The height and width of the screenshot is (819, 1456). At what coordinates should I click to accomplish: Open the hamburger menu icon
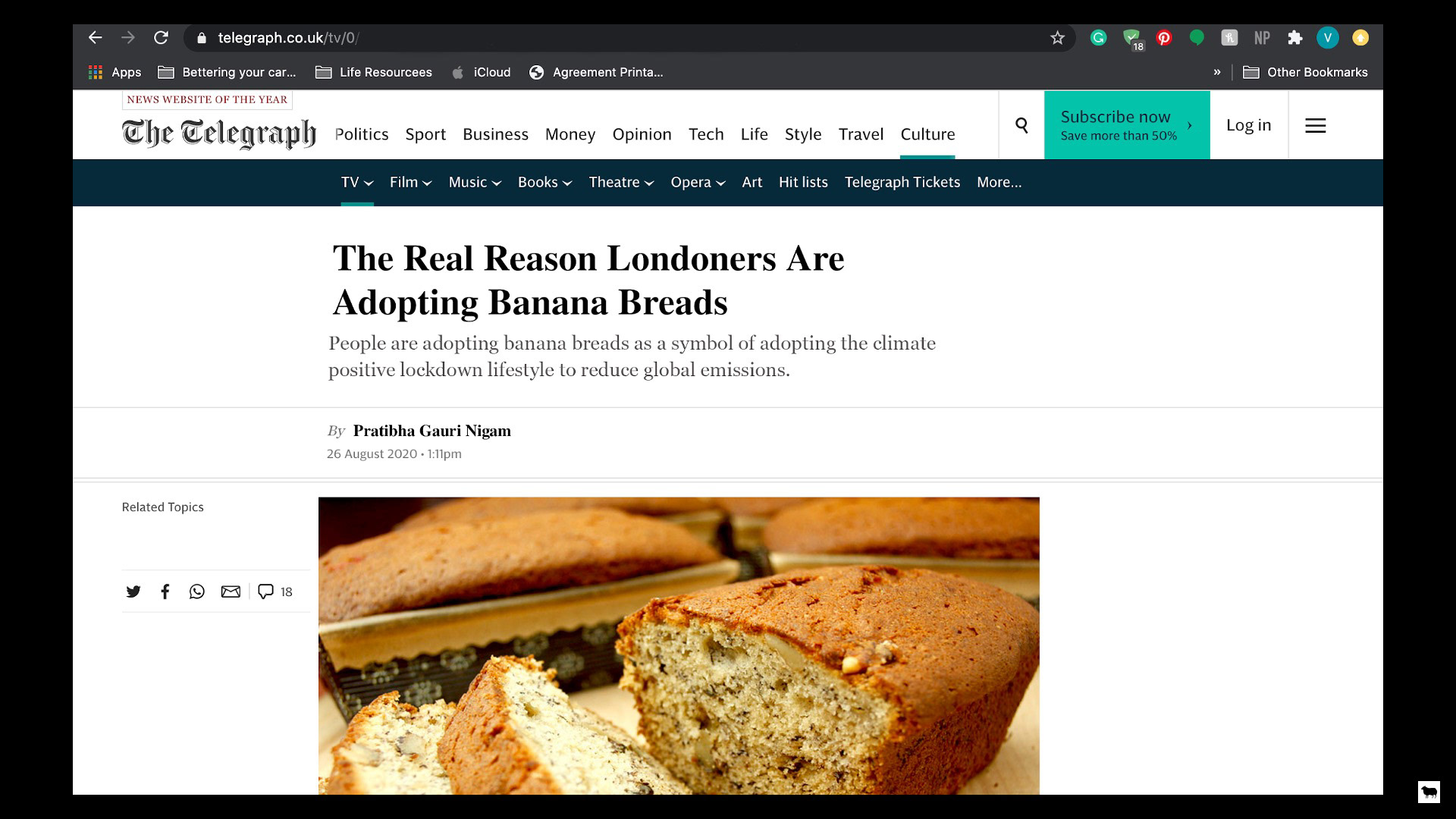pyautogui.click(x=1315, y=125)
